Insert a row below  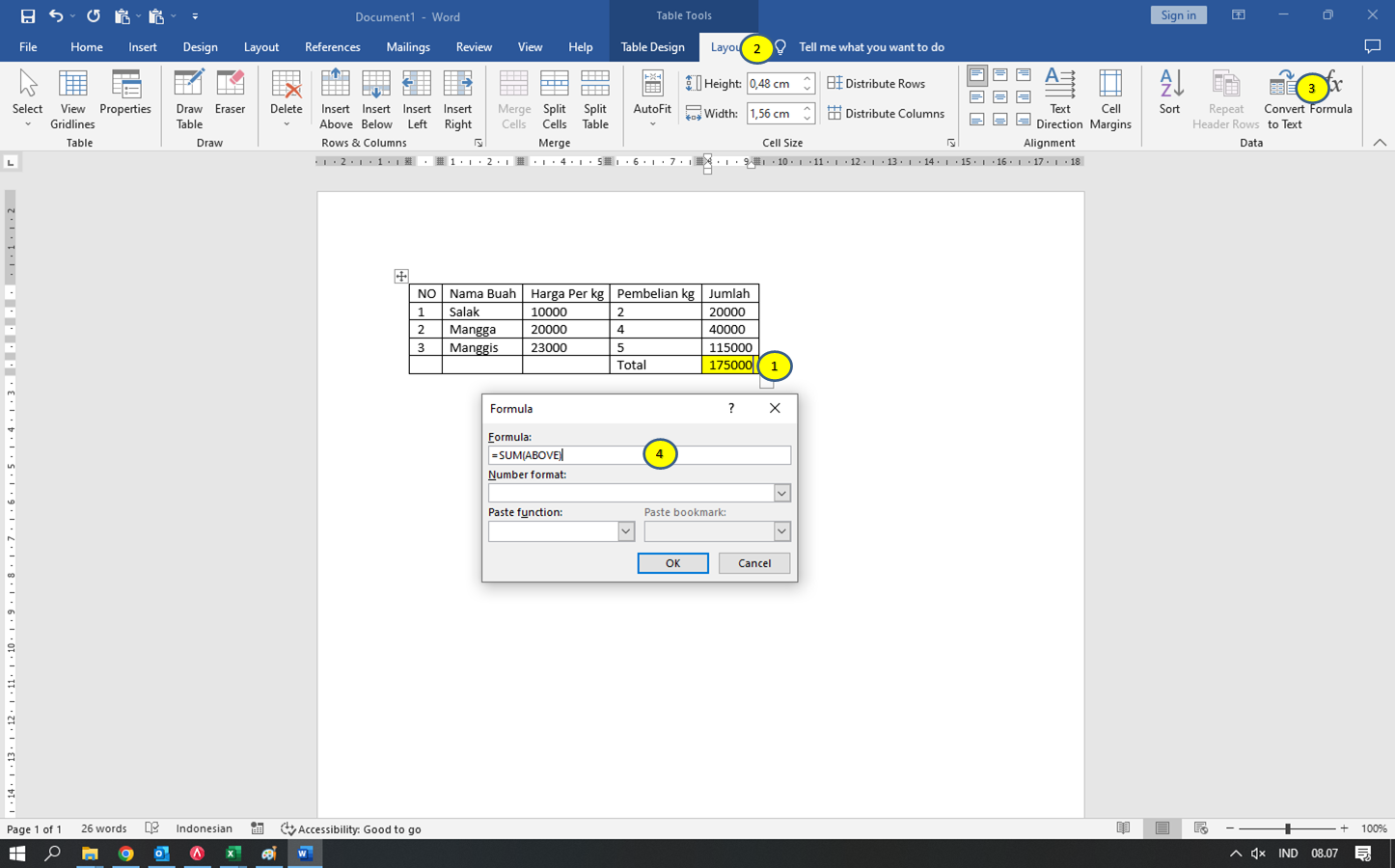376,99
